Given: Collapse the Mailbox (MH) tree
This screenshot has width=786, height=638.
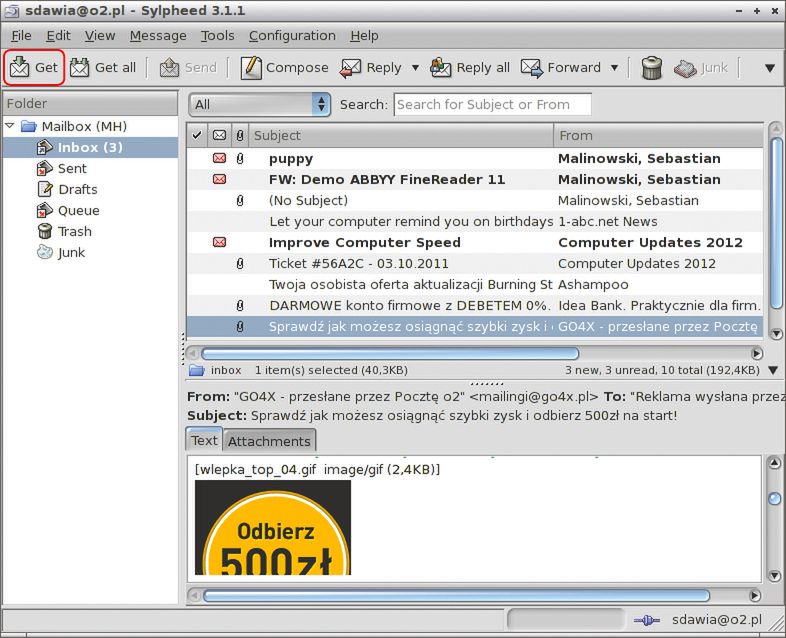Looking at the screenshot, I should tap(10, 126).
